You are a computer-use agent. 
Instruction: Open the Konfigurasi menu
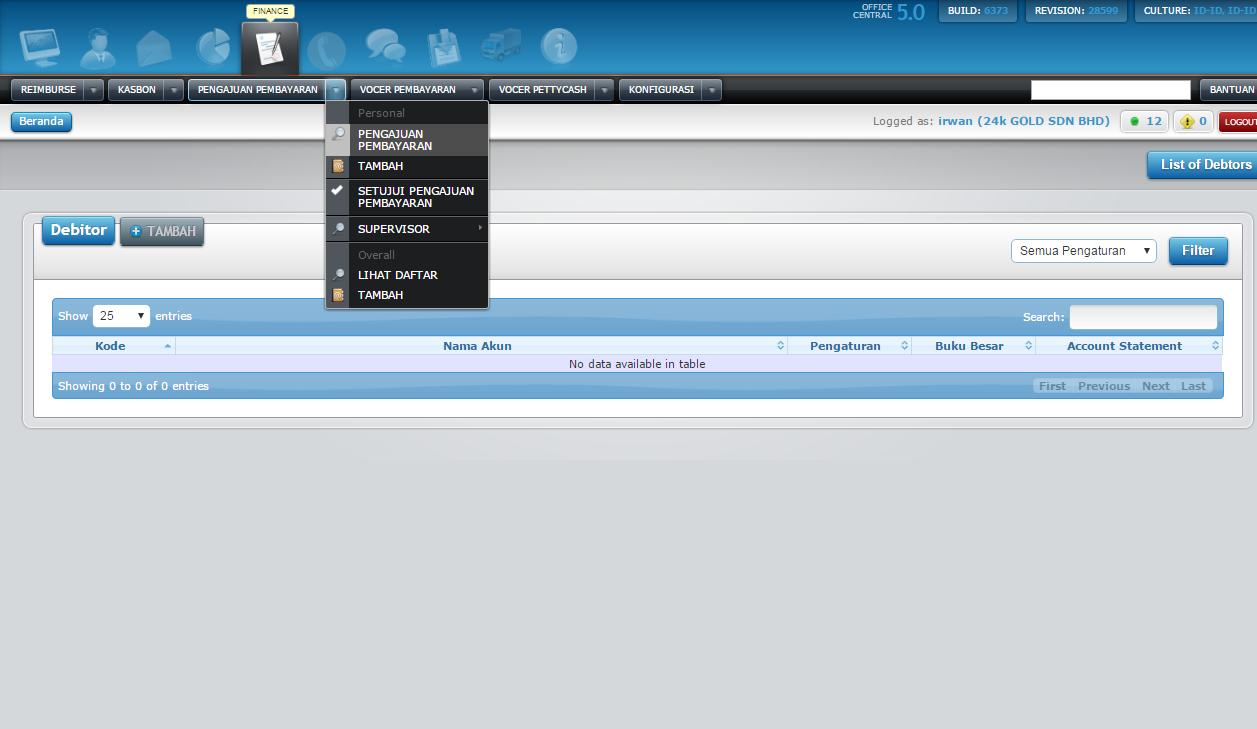click(x=661, y=90)
